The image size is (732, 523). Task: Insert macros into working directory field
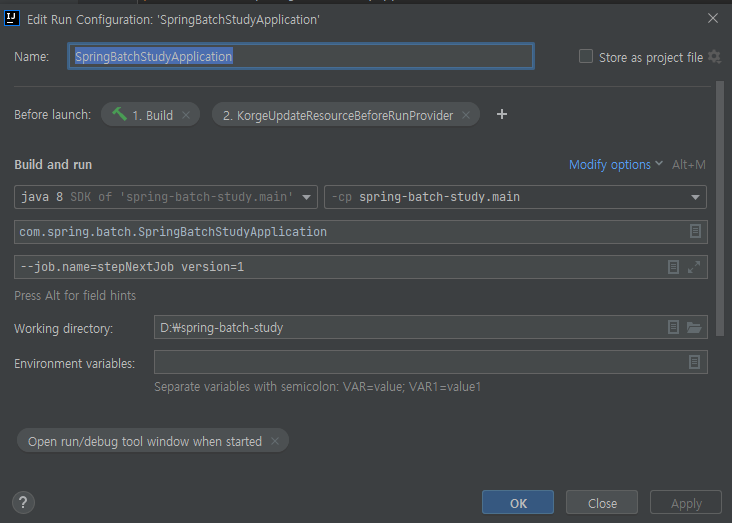[x=674, y=327]
